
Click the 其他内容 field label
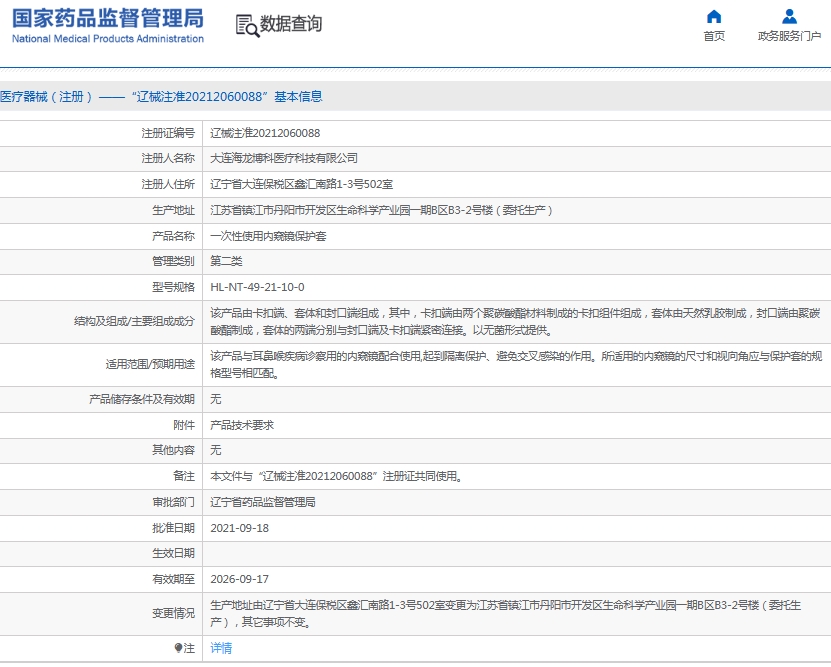click(x=173, y=450)
